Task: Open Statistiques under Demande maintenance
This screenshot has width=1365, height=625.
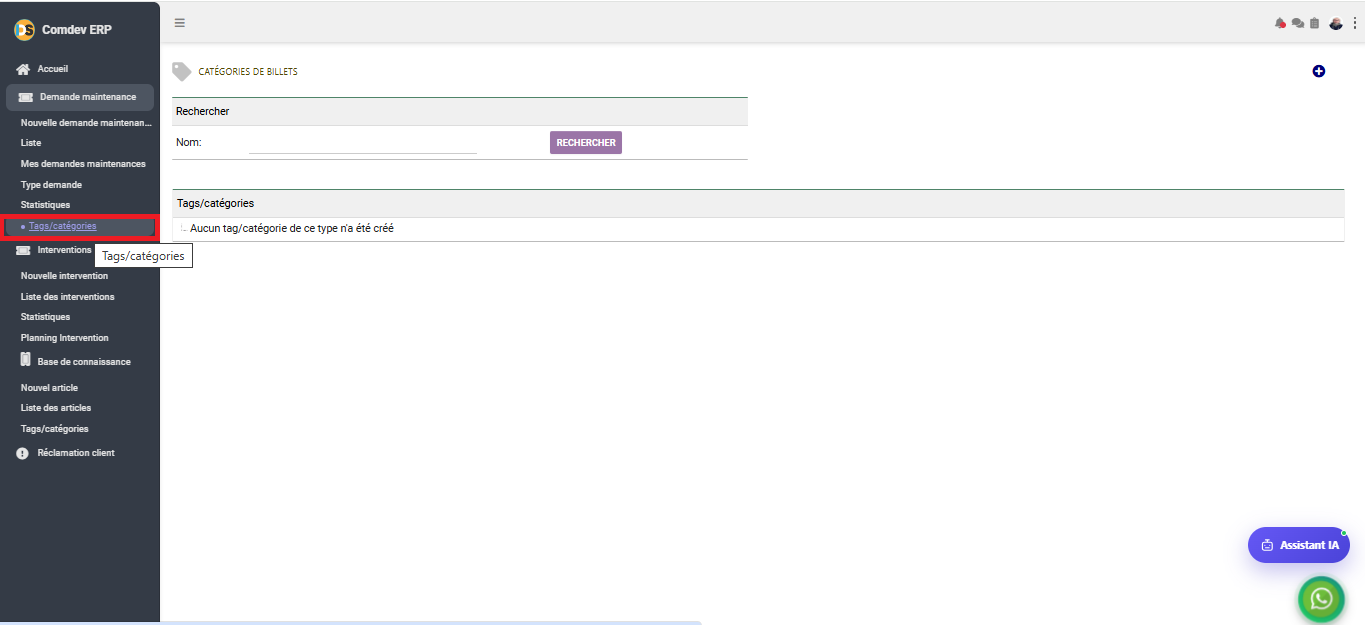Action: point(45,205)
